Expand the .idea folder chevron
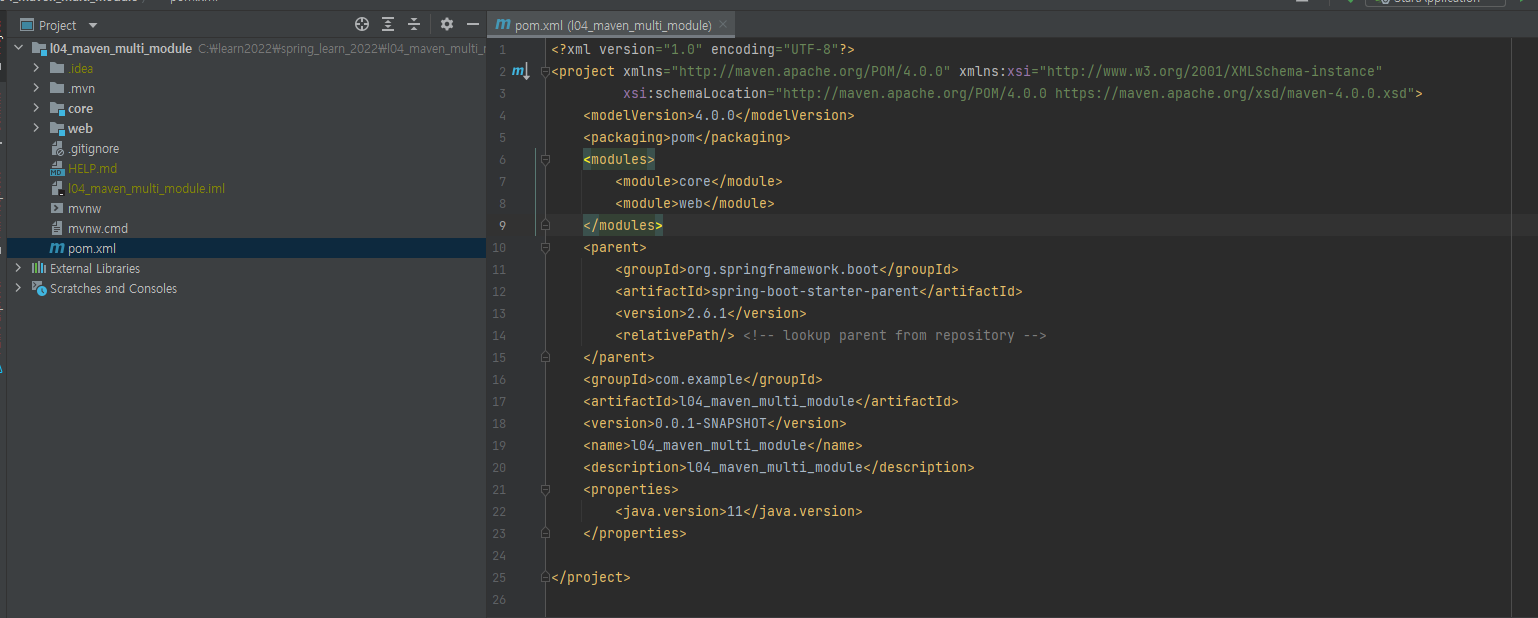 36,68
